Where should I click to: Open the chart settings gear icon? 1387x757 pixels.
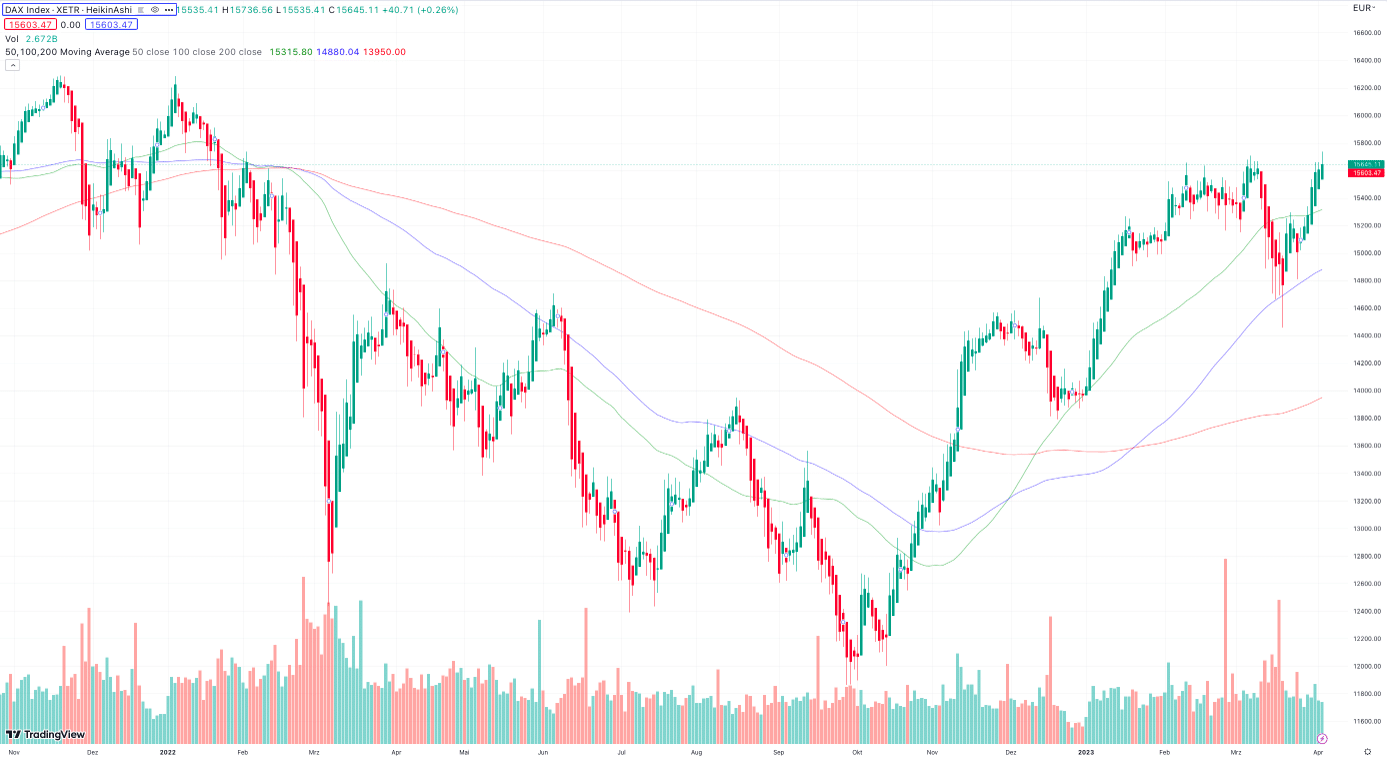click(x=1367, y=751)
